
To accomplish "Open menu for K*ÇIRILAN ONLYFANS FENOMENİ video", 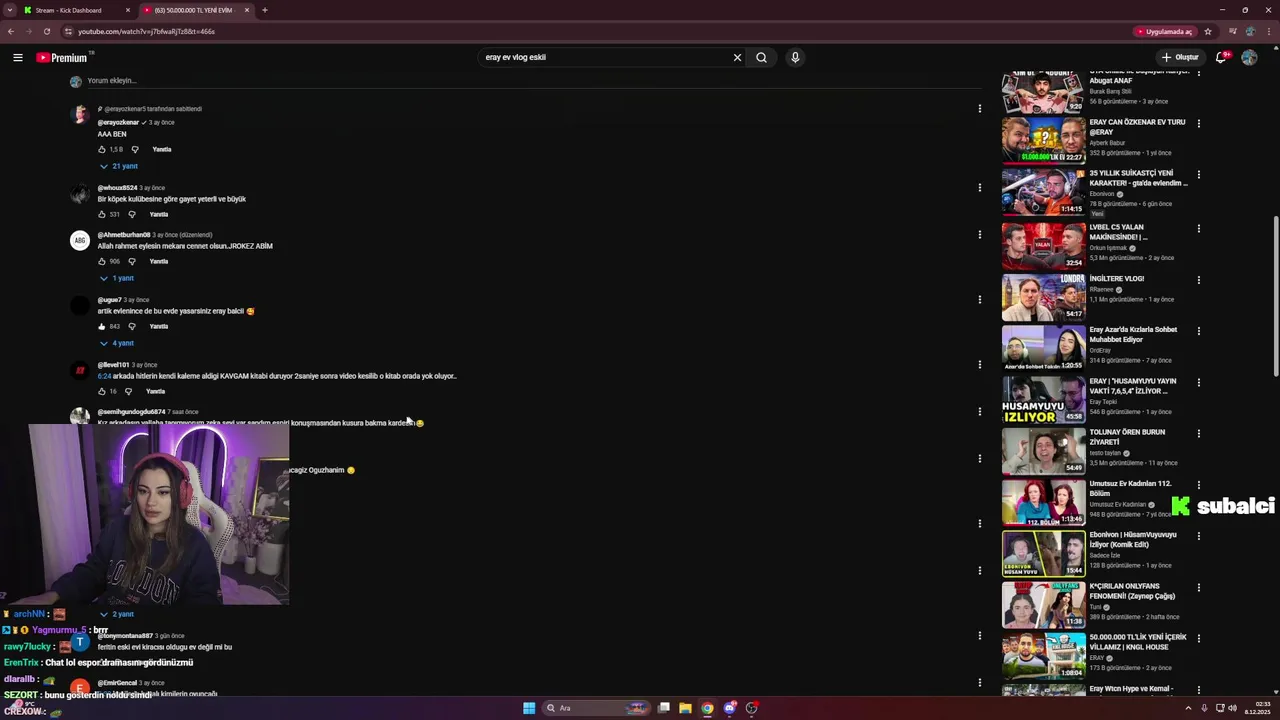I will pyautogui.click(x=1198, y=588).
